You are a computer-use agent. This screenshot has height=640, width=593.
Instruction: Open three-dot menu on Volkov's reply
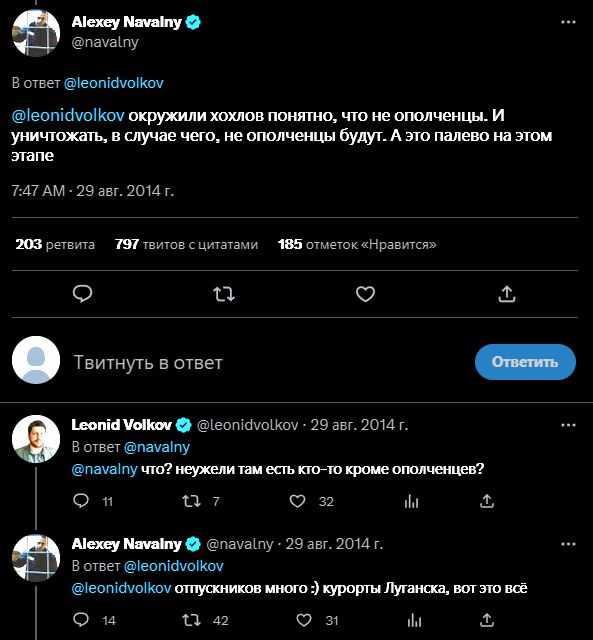click(568, 425)
